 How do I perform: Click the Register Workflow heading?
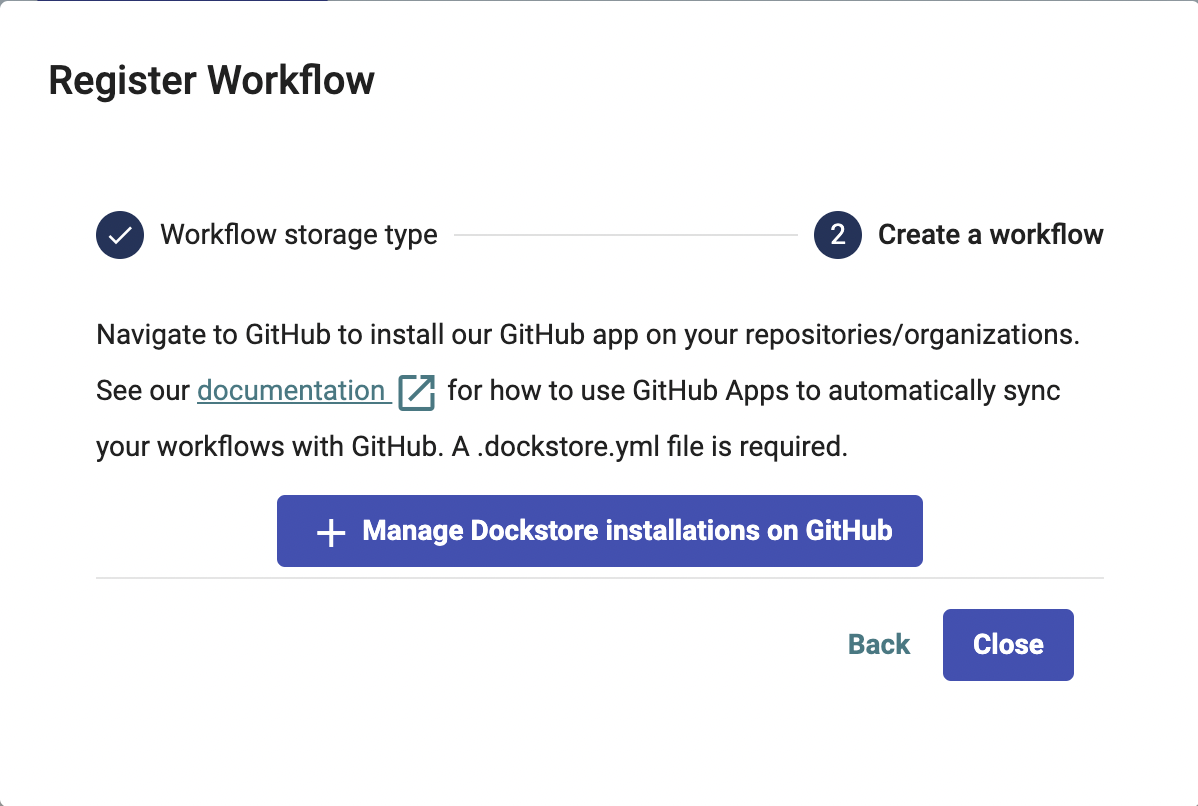click(x=212, y=80)
